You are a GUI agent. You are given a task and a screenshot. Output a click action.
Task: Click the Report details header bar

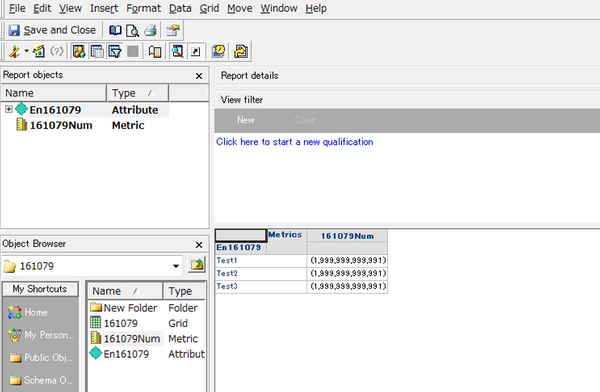coord(407,76)
